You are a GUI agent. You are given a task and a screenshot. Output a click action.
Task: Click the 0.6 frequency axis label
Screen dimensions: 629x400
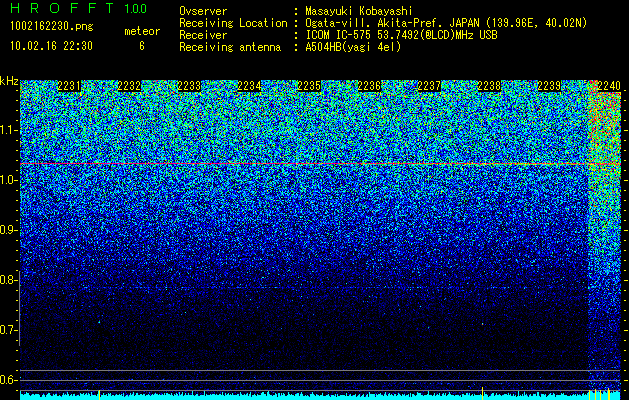click(x=9, y=380)
